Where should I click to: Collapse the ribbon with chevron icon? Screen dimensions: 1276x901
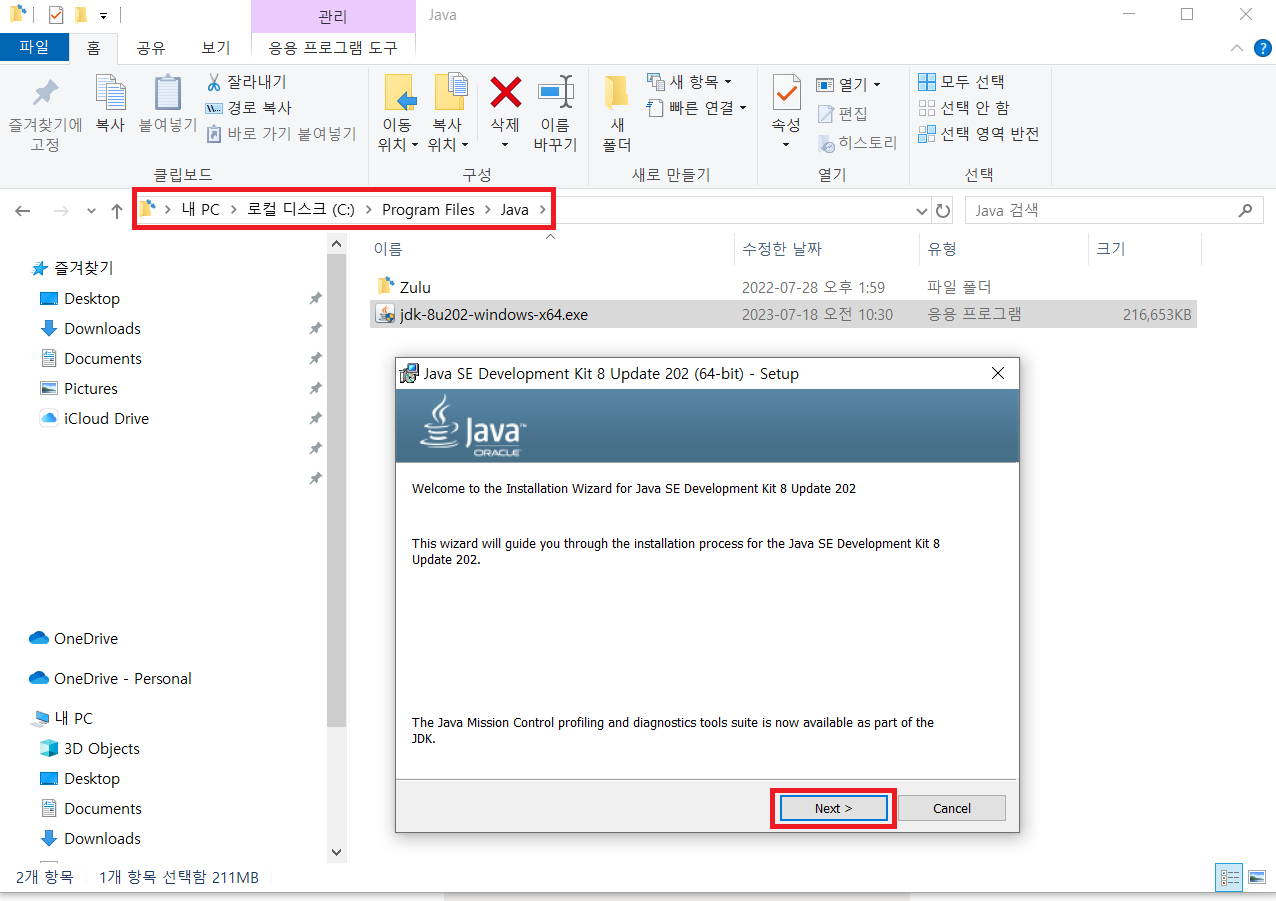1237,48
